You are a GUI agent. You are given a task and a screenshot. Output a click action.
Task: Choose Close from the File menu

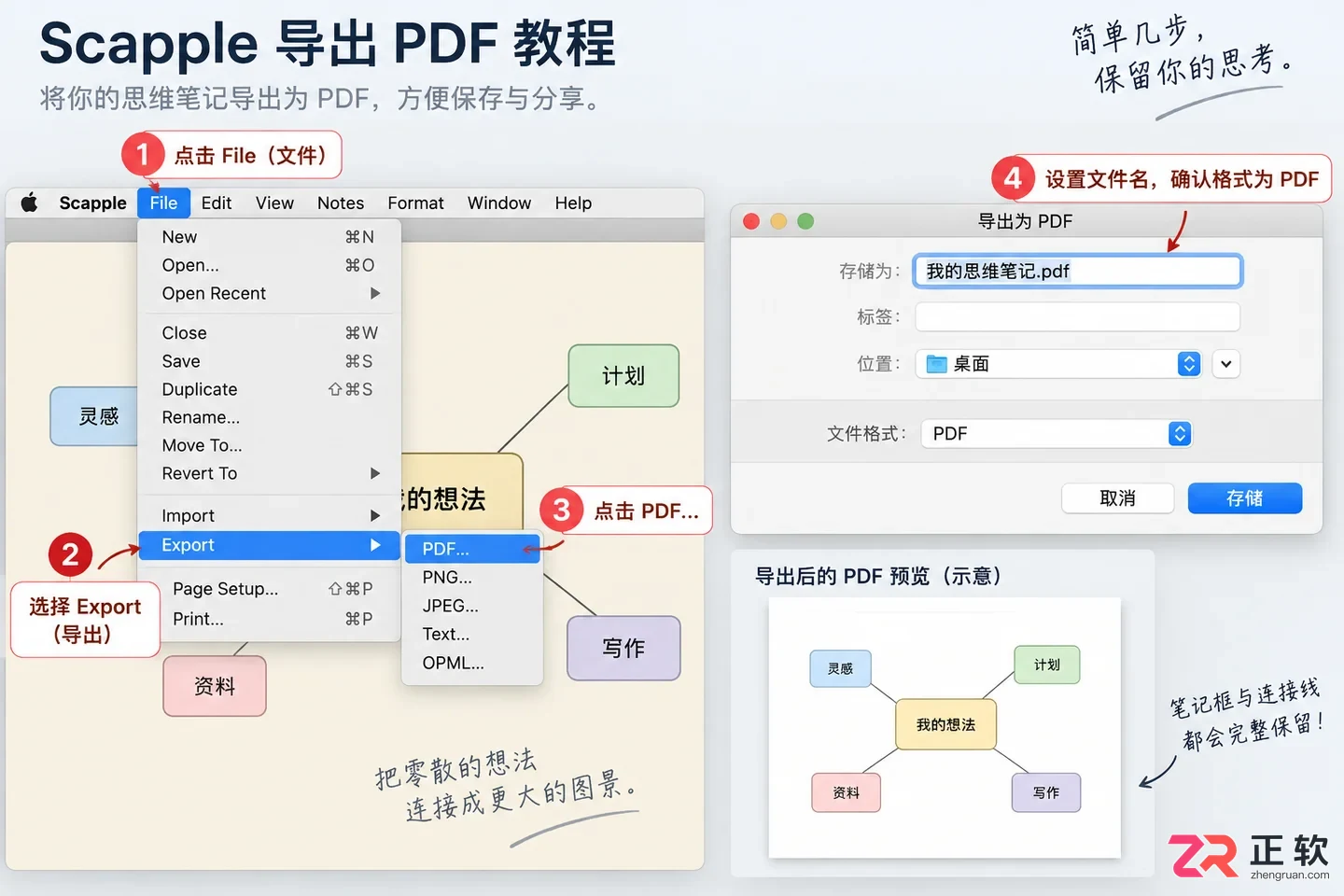click(269, 333)
